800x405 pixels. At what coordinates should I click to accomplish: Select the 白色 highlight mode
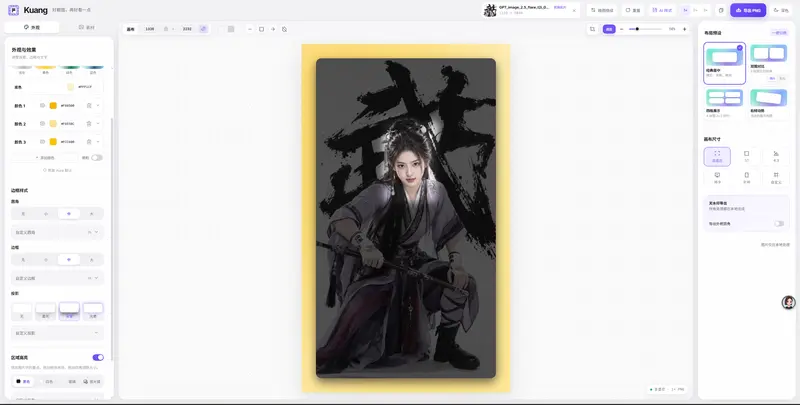(46, 382)
